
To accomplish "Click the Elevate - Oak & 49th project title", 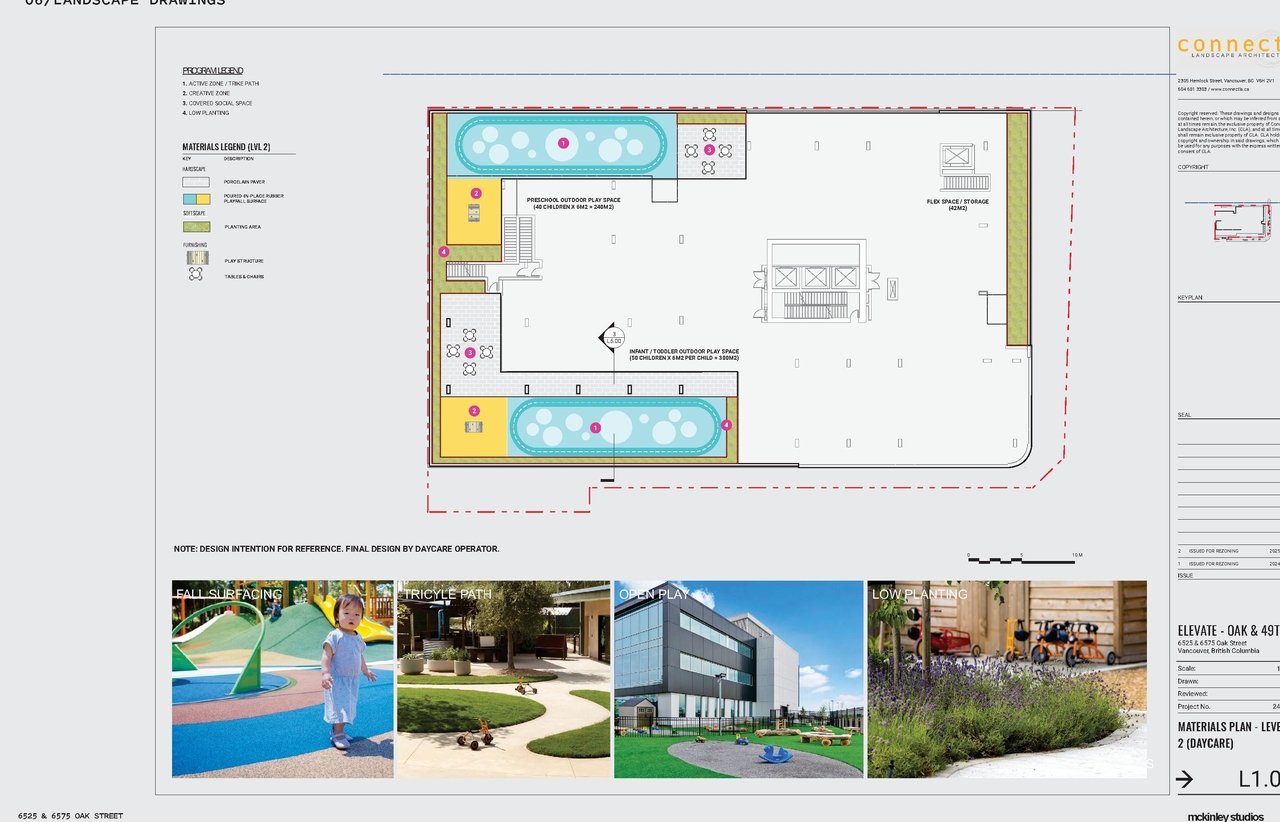I will pos(1229,630).
